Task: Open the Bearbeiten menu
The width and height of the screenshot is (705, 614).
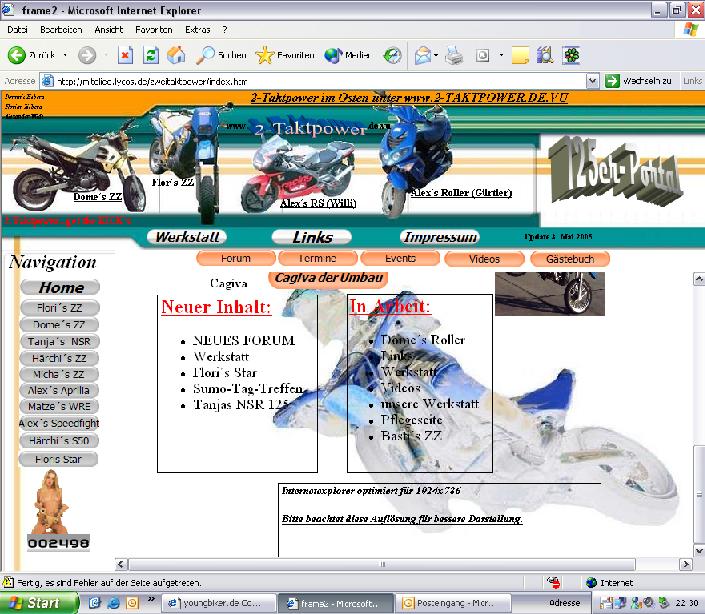Action: [61, 30]
